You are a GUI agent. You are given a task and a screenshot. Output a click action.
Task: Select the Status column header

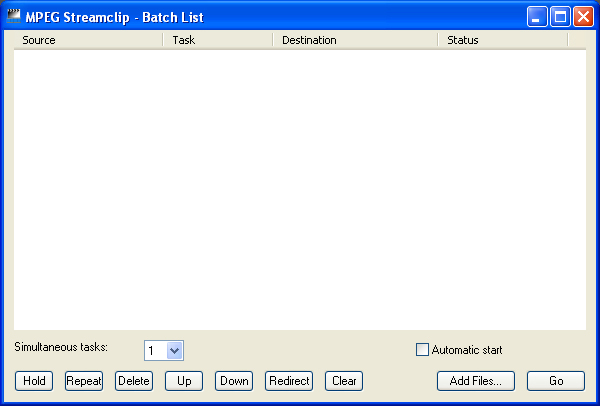[503, 40]
